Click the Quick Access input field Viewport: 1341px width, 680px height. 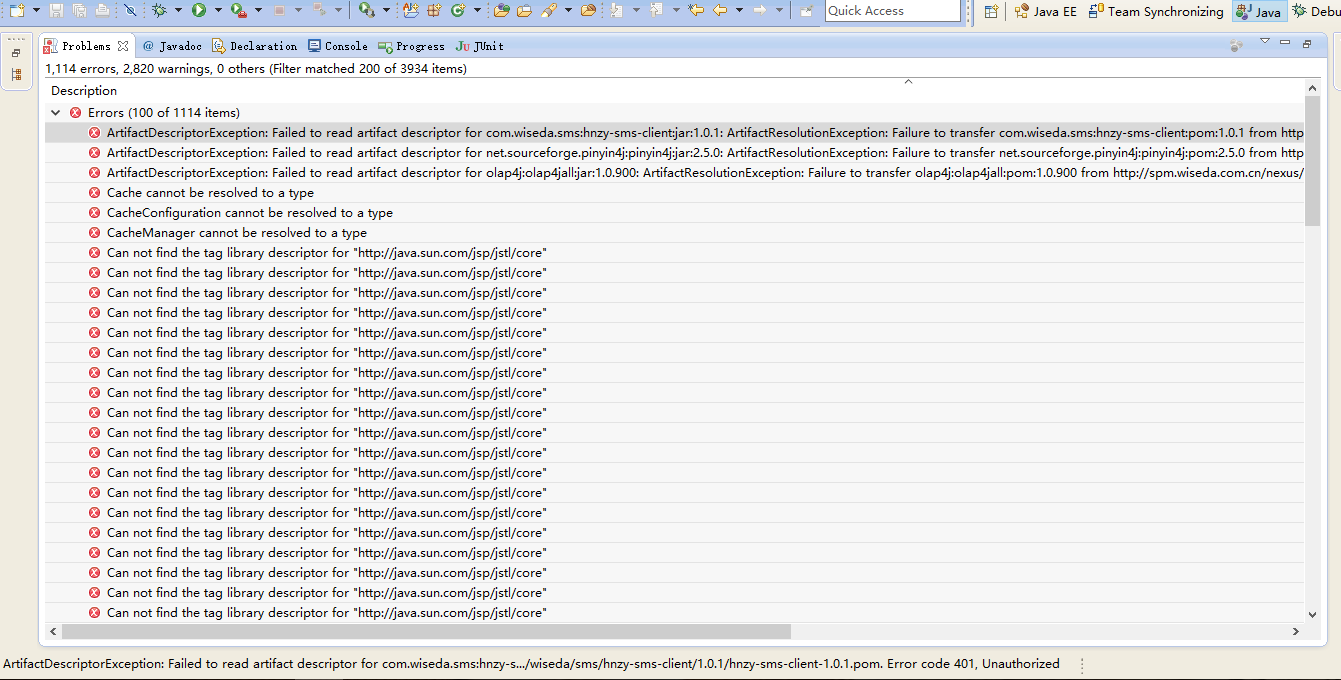[893, 11]
